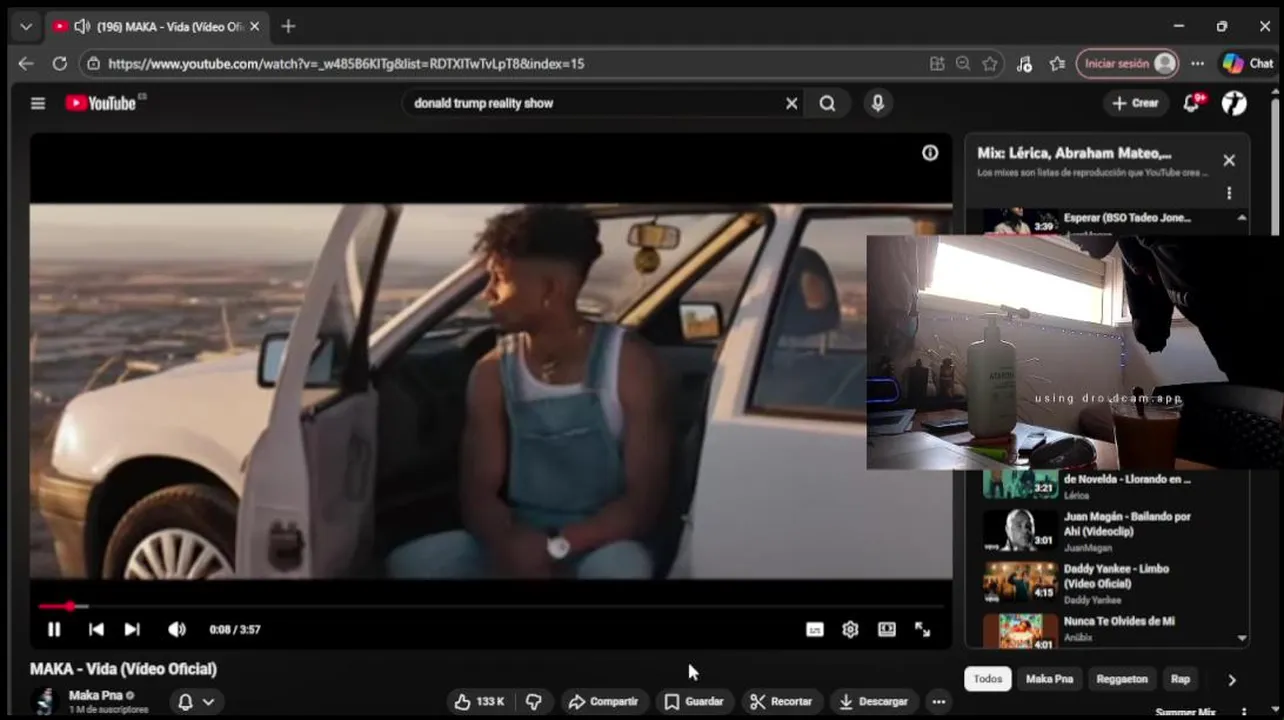Show more filter chips with arrow
The width and height of the screenshot is (1284, 720).
1231,680
